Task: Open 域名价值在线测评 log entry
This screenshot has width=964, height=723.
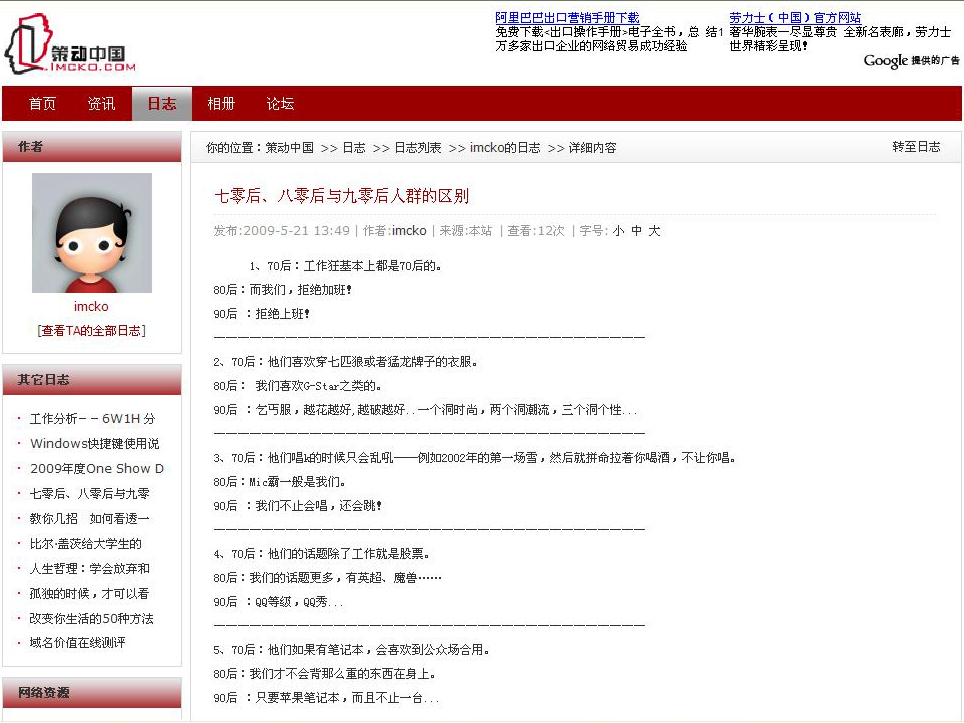Action: tap(77, 643)
